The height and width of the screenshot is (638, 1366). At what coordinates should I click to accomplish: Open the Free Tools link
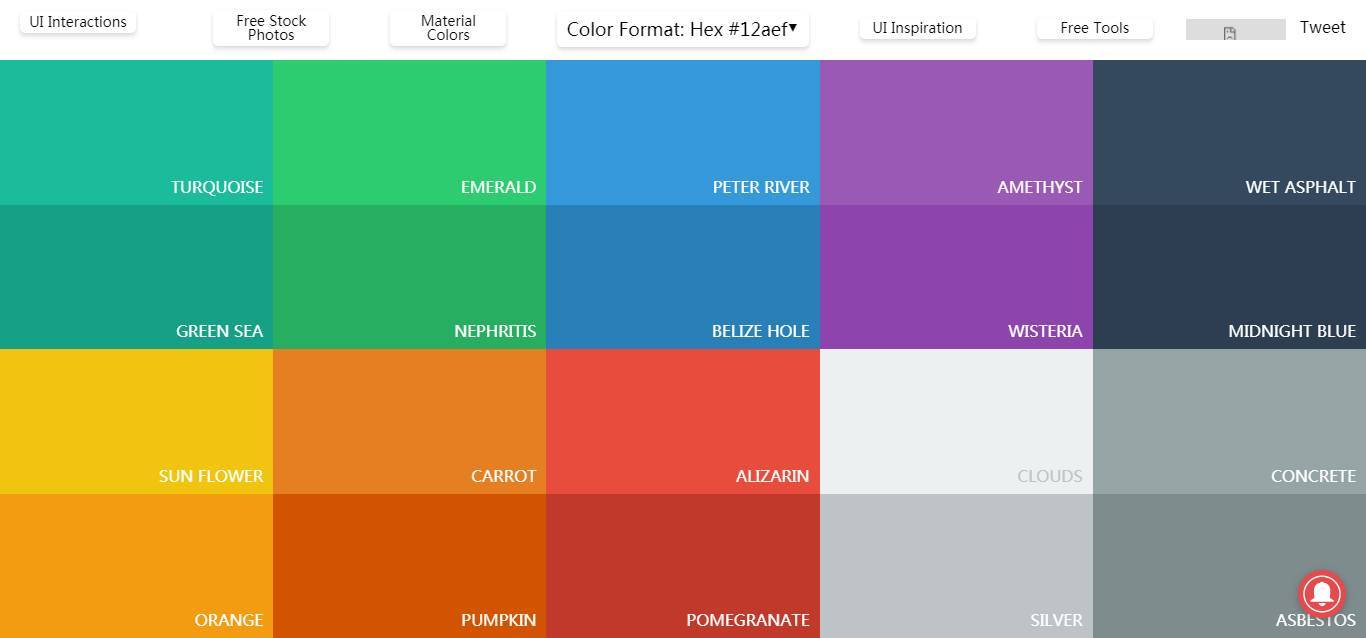pyautogui.click(x=1094, y=28)
